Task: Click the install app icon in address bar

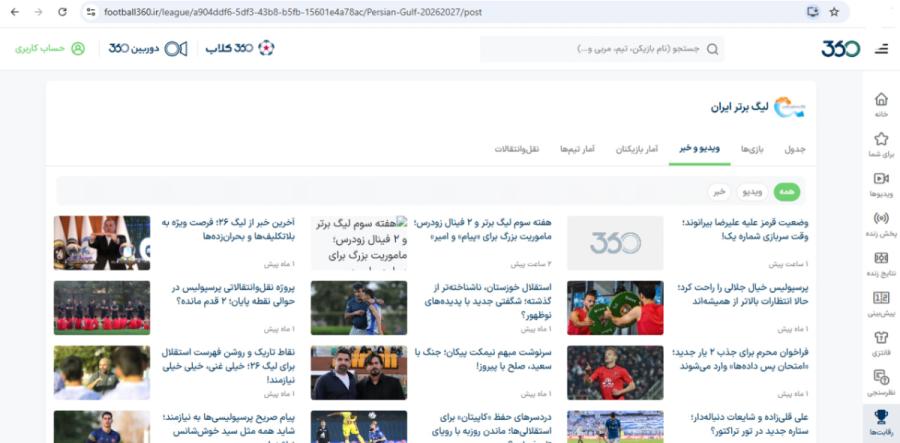Action: point(812,12)
